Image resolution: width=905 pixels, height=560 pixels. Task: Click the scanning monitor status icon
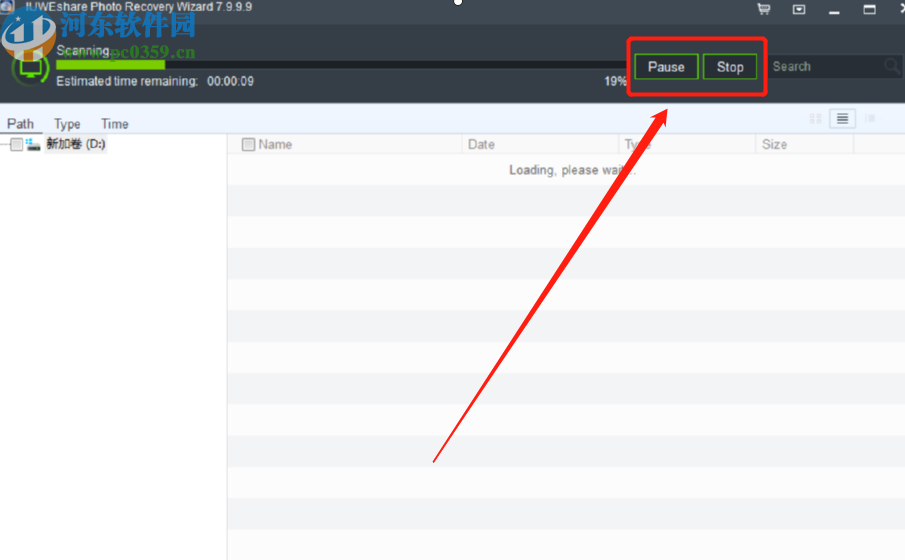tap(30, 68)
